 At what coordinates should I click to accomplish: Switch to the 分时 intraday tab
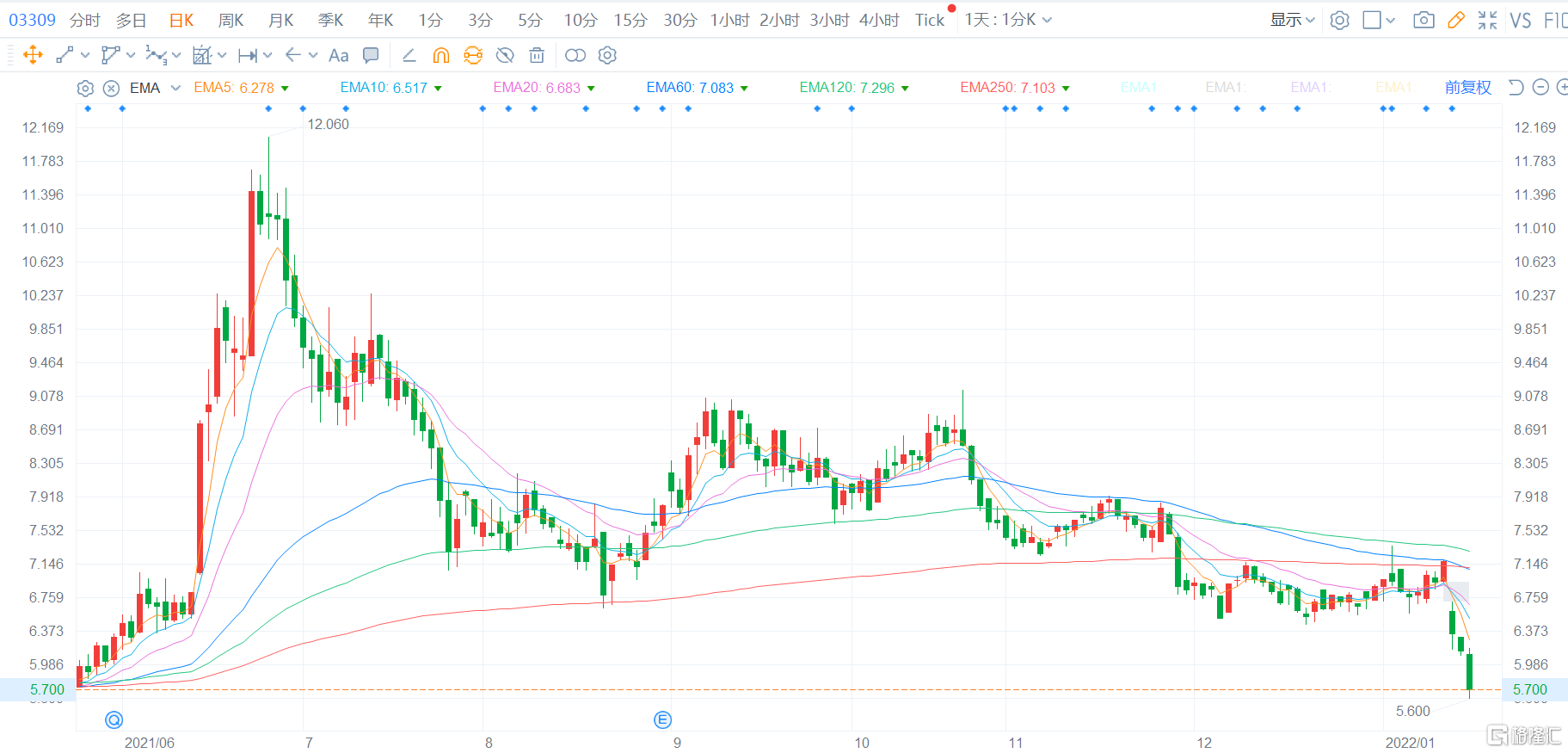pyautogui.click(x=84, y=20)
